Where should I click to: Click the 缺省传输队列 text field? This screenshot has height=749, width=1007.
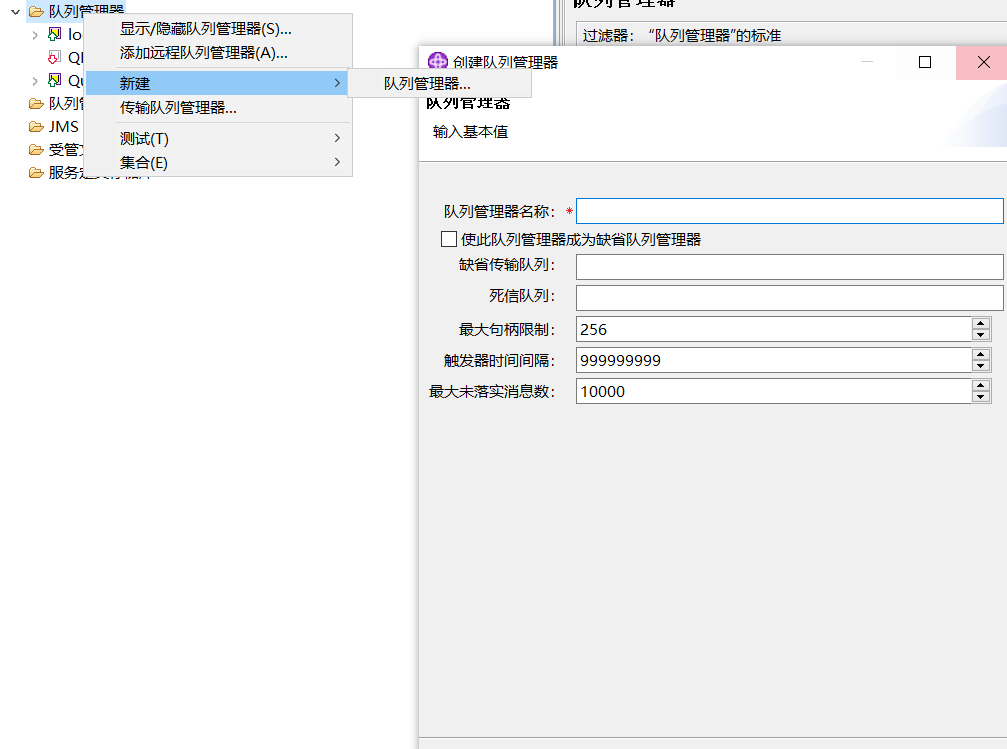pyautogui.click(x=789, y=267)
